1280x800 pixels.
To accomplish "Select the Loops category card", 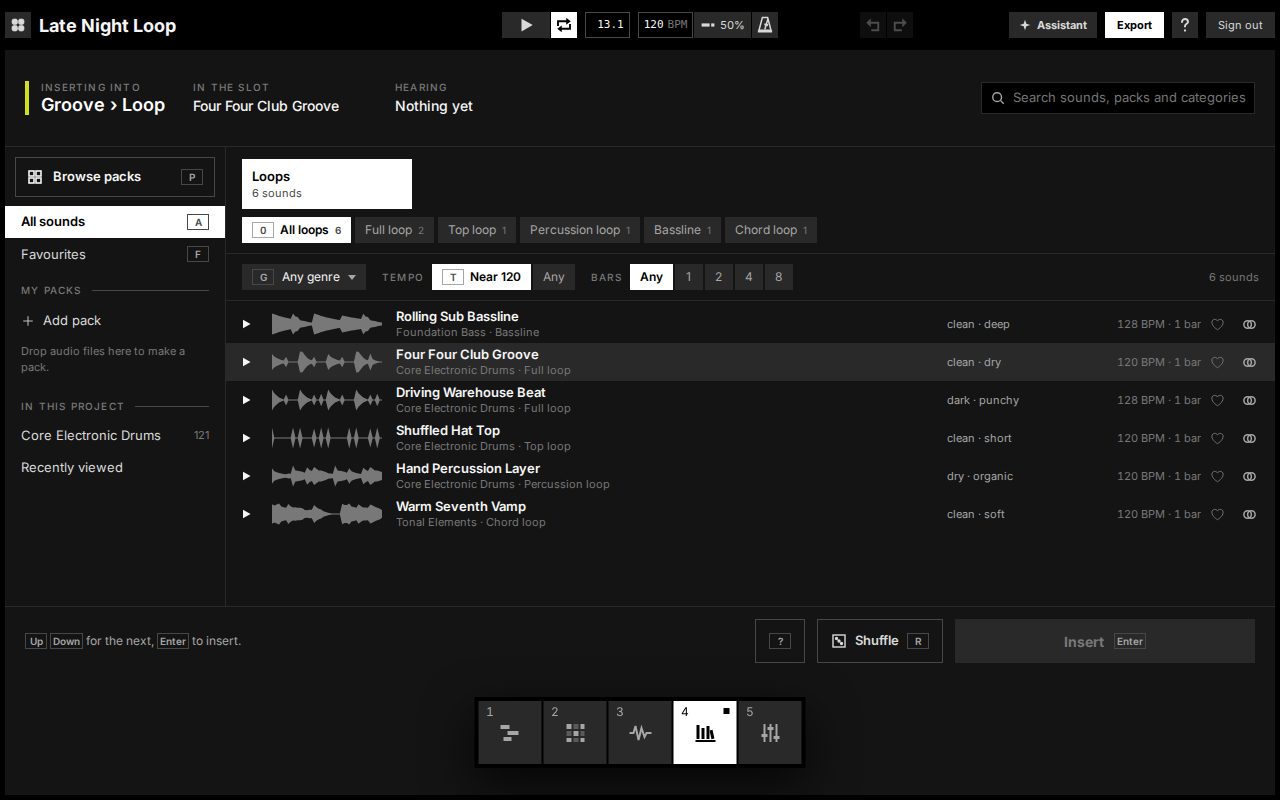I will click(x=327, y=184).
